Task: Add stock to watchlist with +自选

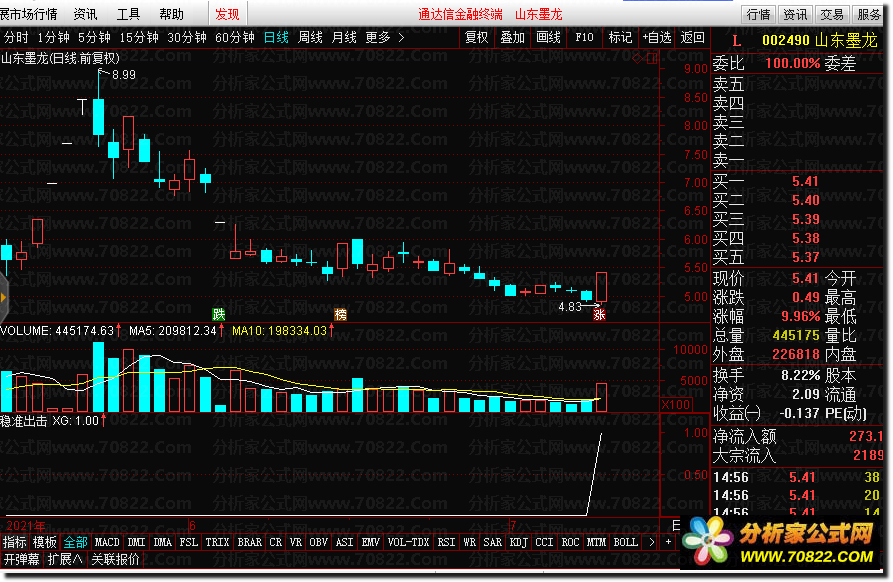Action: click(657, 38)
